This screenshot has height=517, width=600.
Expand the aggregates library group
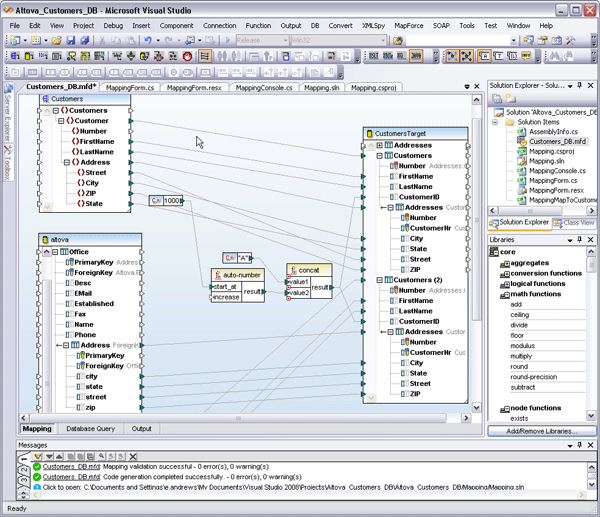coord(505,264)
